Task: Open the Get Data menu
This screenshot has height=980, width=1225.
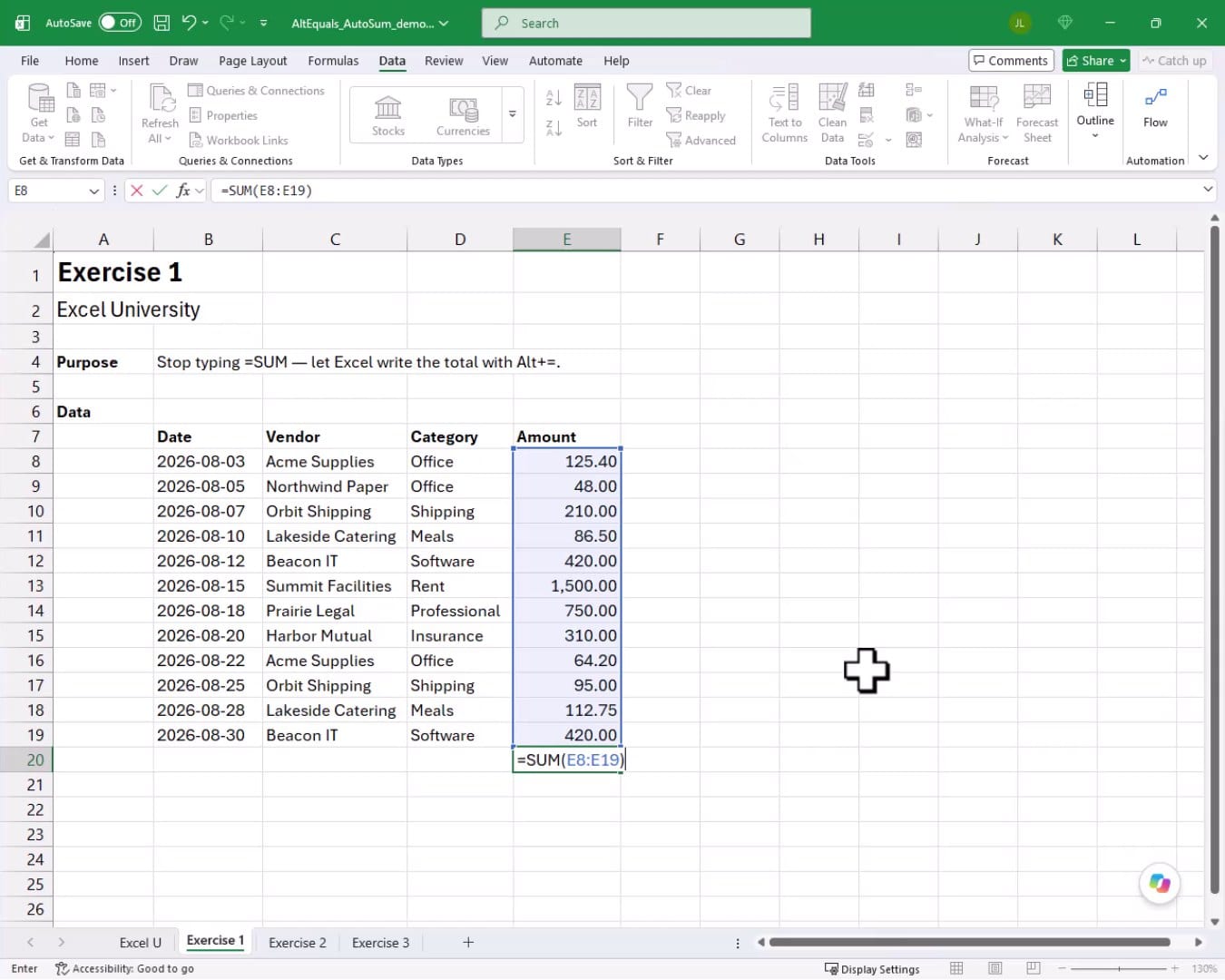Action: click(38, 113)
